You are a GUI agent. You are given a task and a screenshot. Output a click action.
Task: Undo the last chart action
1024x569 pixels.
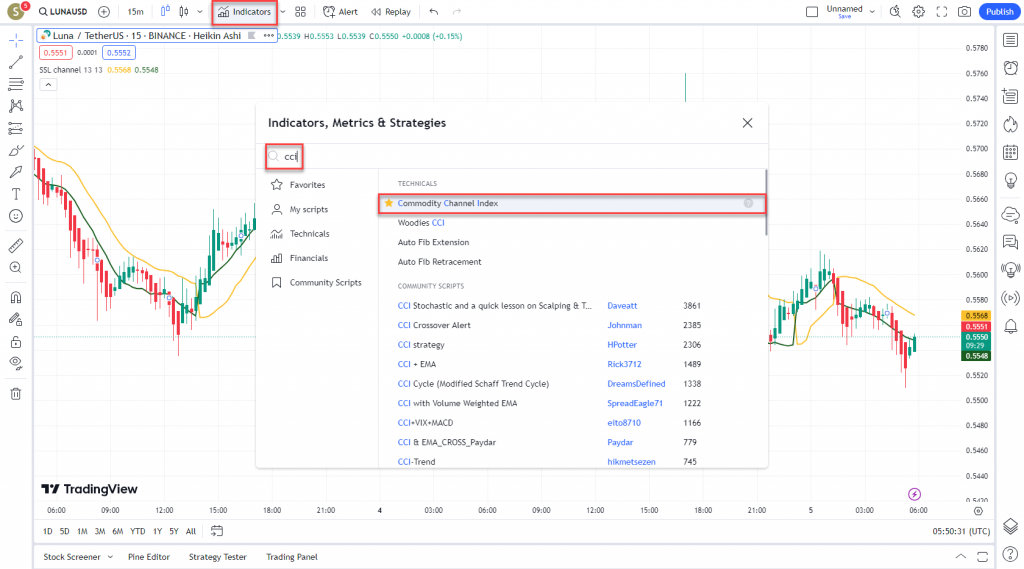tap(434, 12)
